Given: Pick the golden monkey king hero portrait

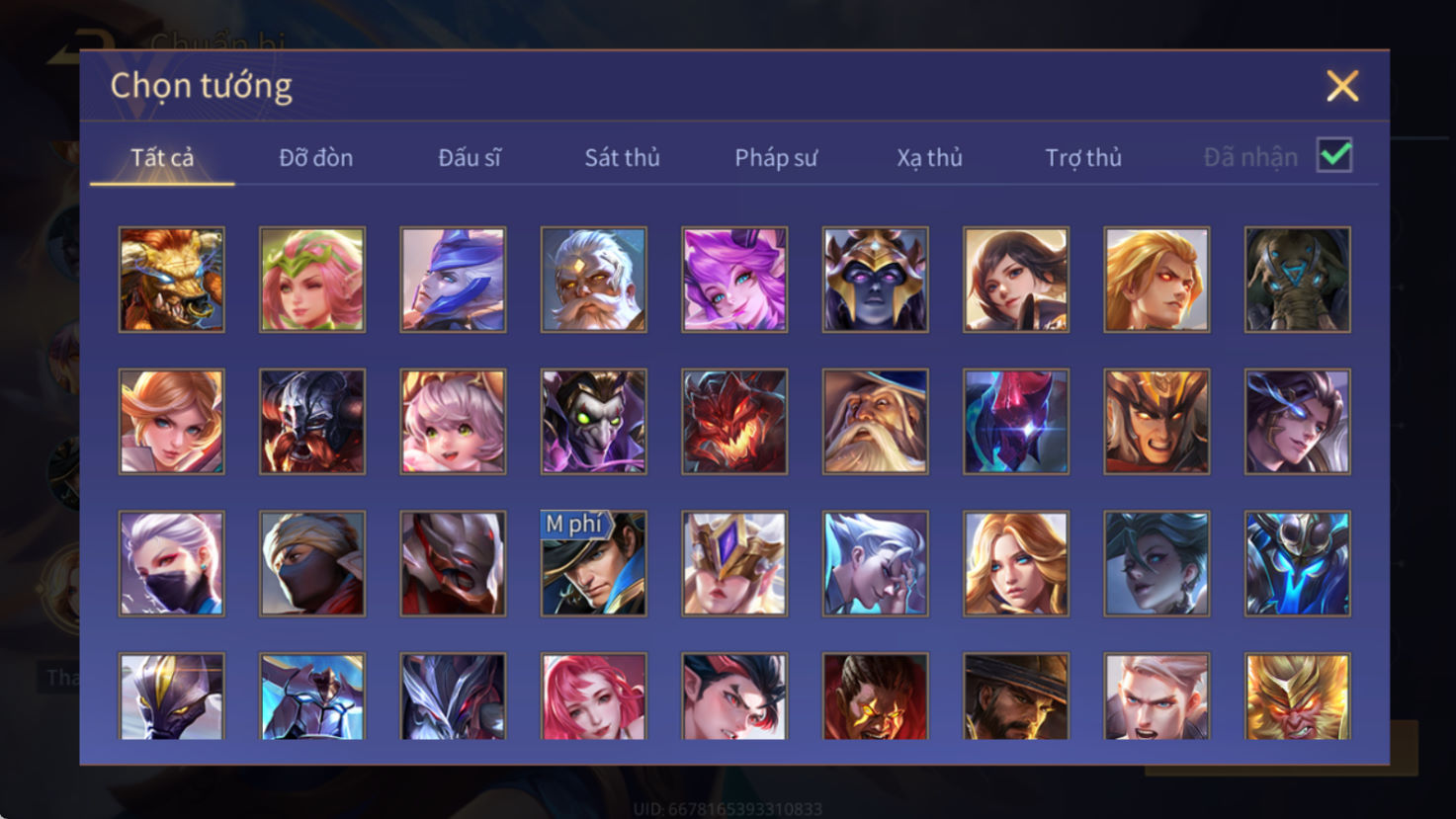Looking at the screenshot, I should click(1298, 696).
